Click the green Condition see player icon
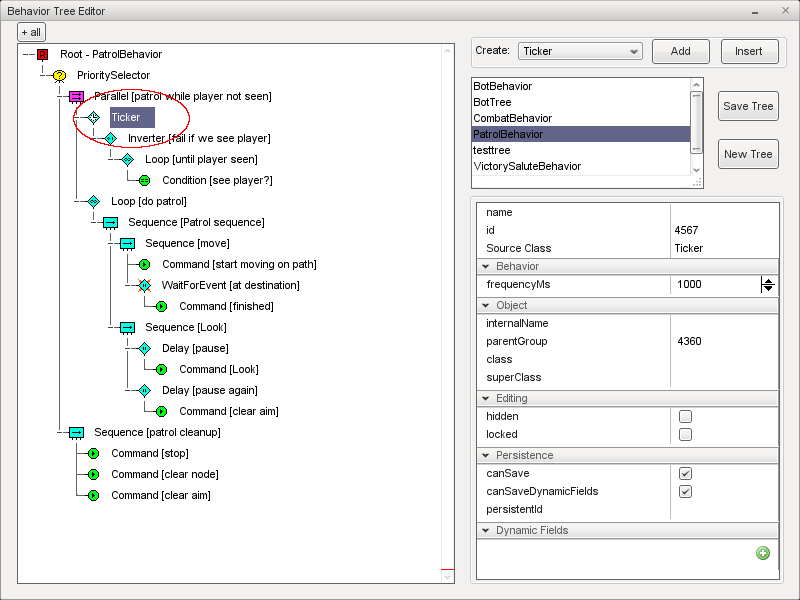This screenshot has height=600, width=800. 144,180
